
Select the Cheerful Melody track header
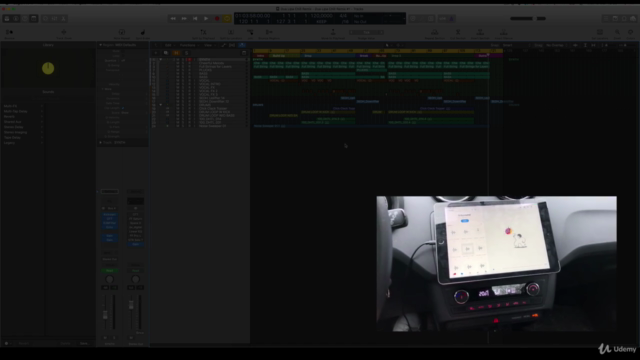pos(200,63)
